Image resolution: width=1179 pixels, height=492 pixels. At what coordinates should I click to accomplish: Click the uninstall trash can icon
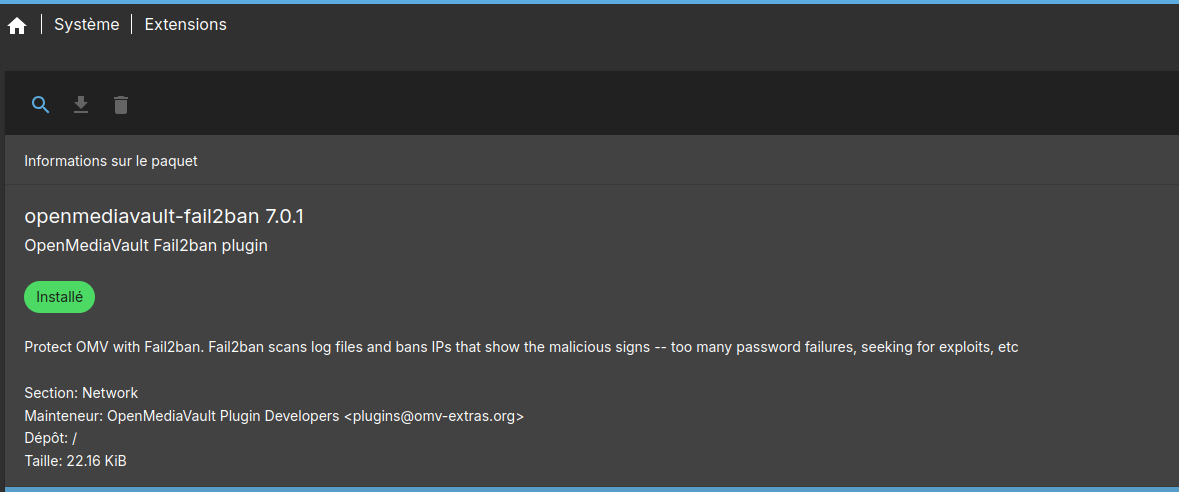pos(121,105)
